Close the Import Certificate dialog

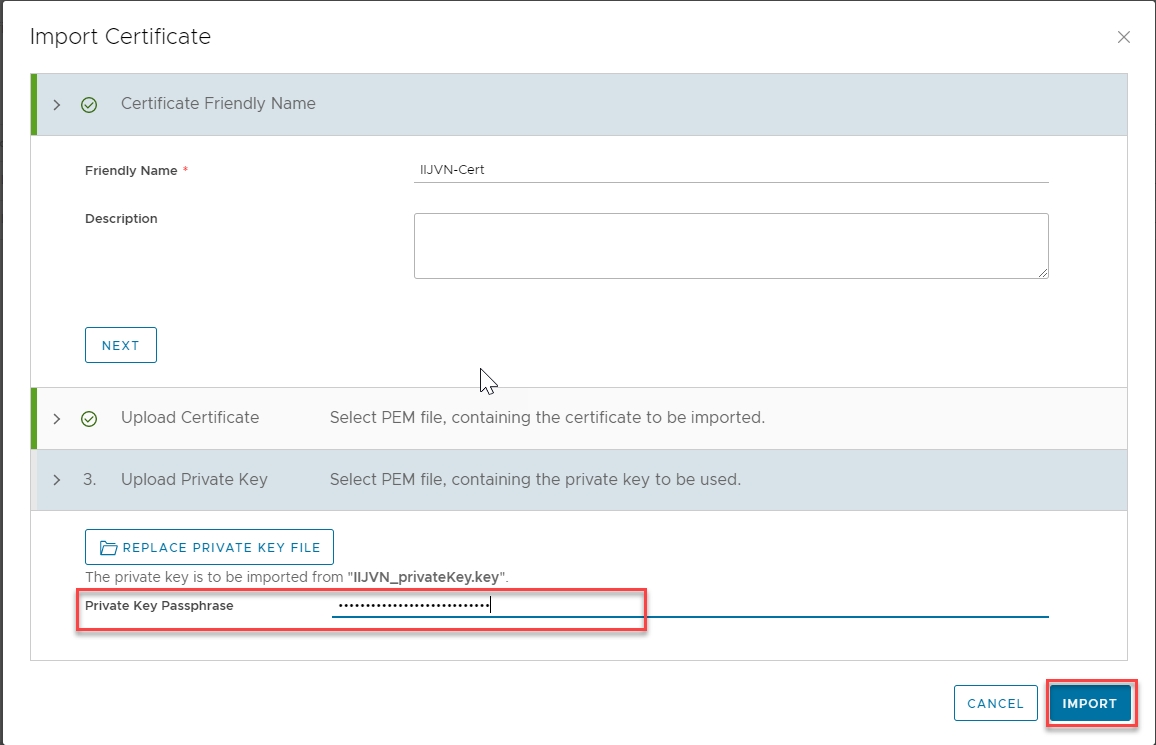tap(1123, 38)
